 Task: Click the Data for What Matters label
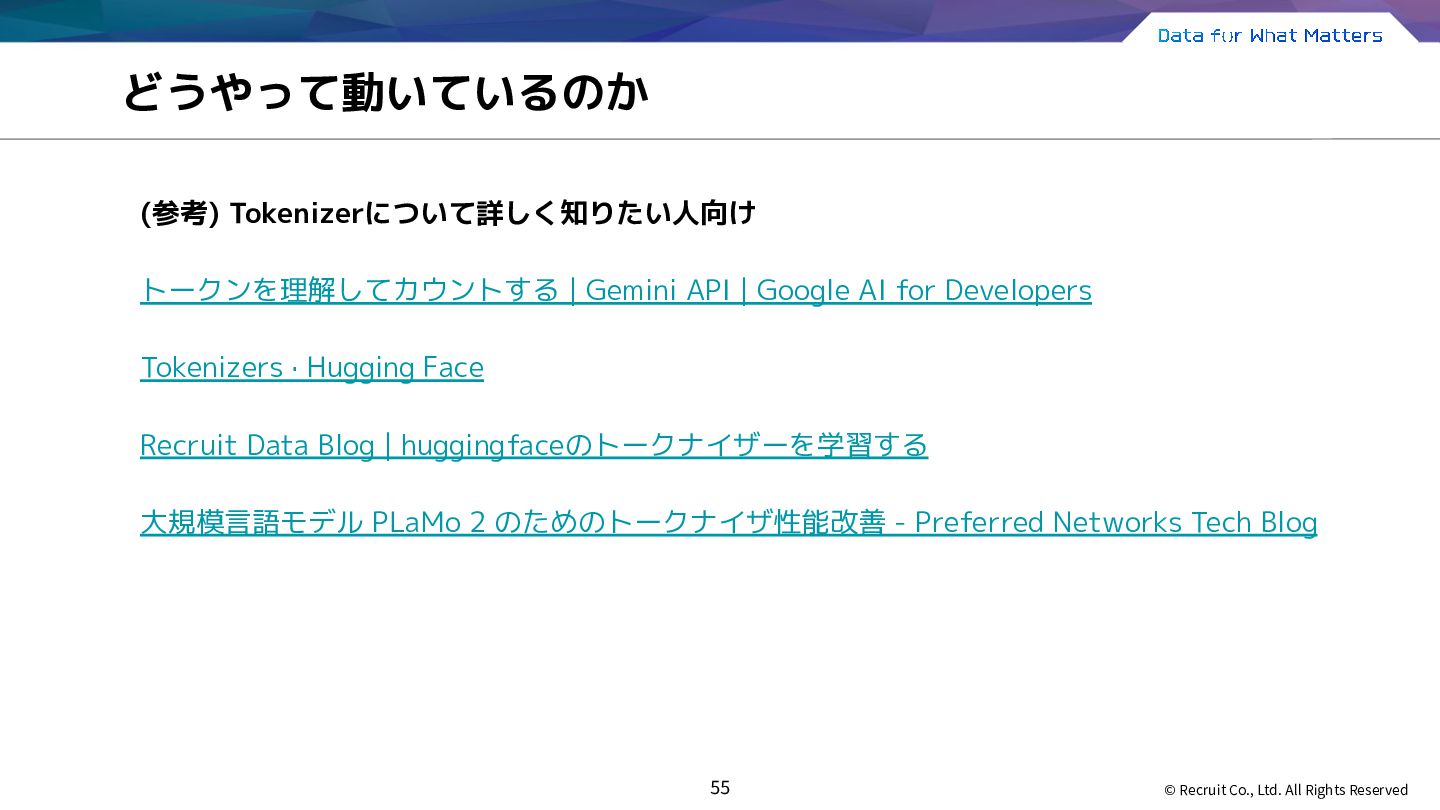coord(1270,35)
